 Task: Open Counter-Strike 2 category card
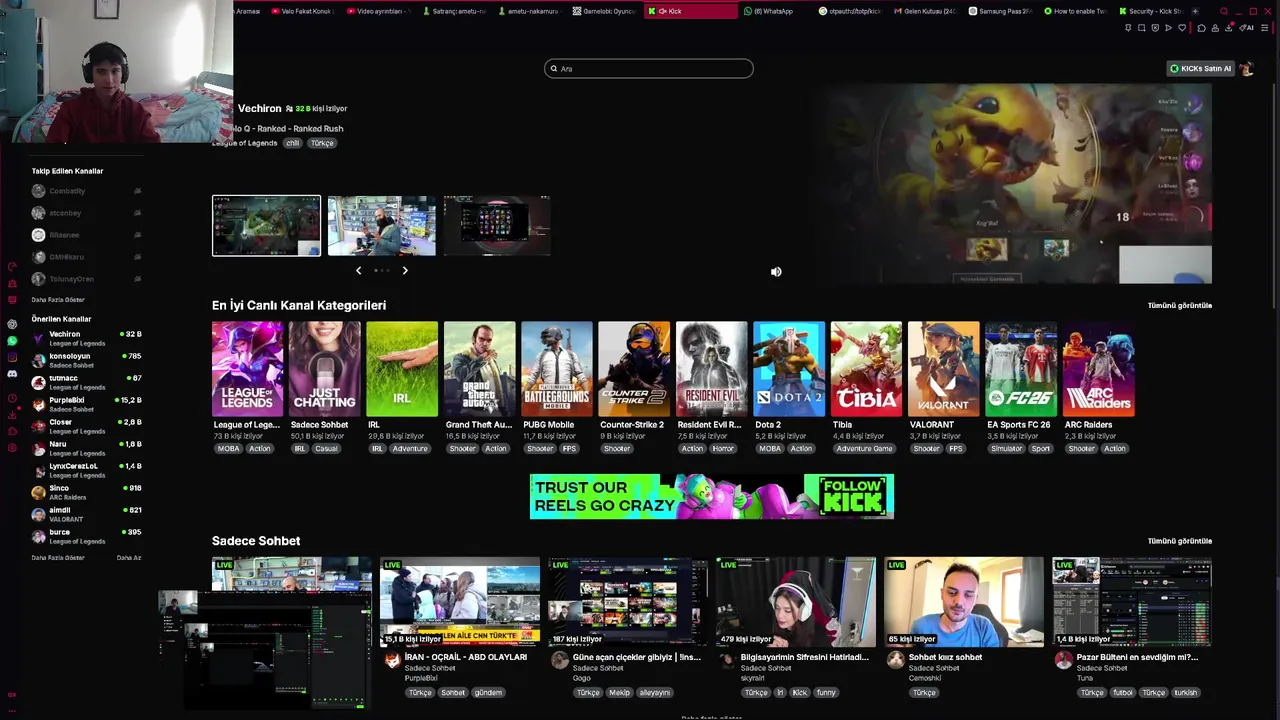click(x=634, y=369)
